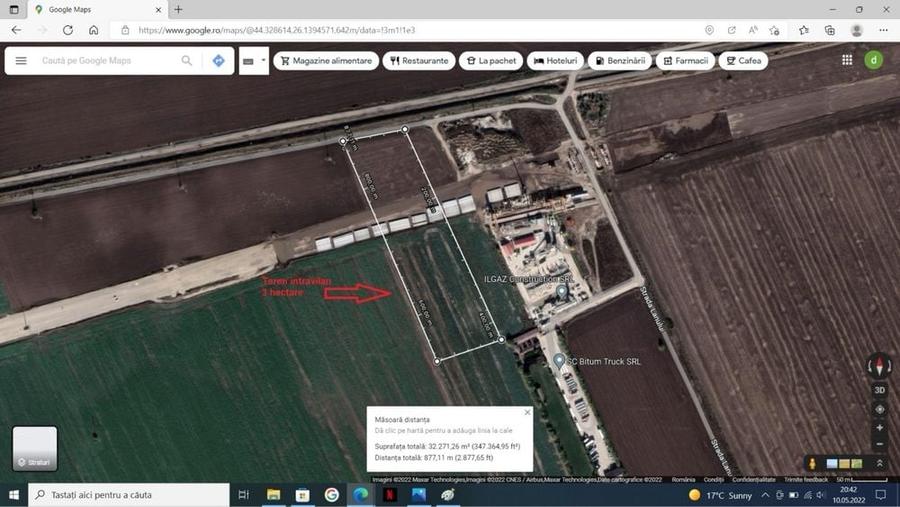
Task: Open the location permission icon in address bar
Action: tap(709, 30)
